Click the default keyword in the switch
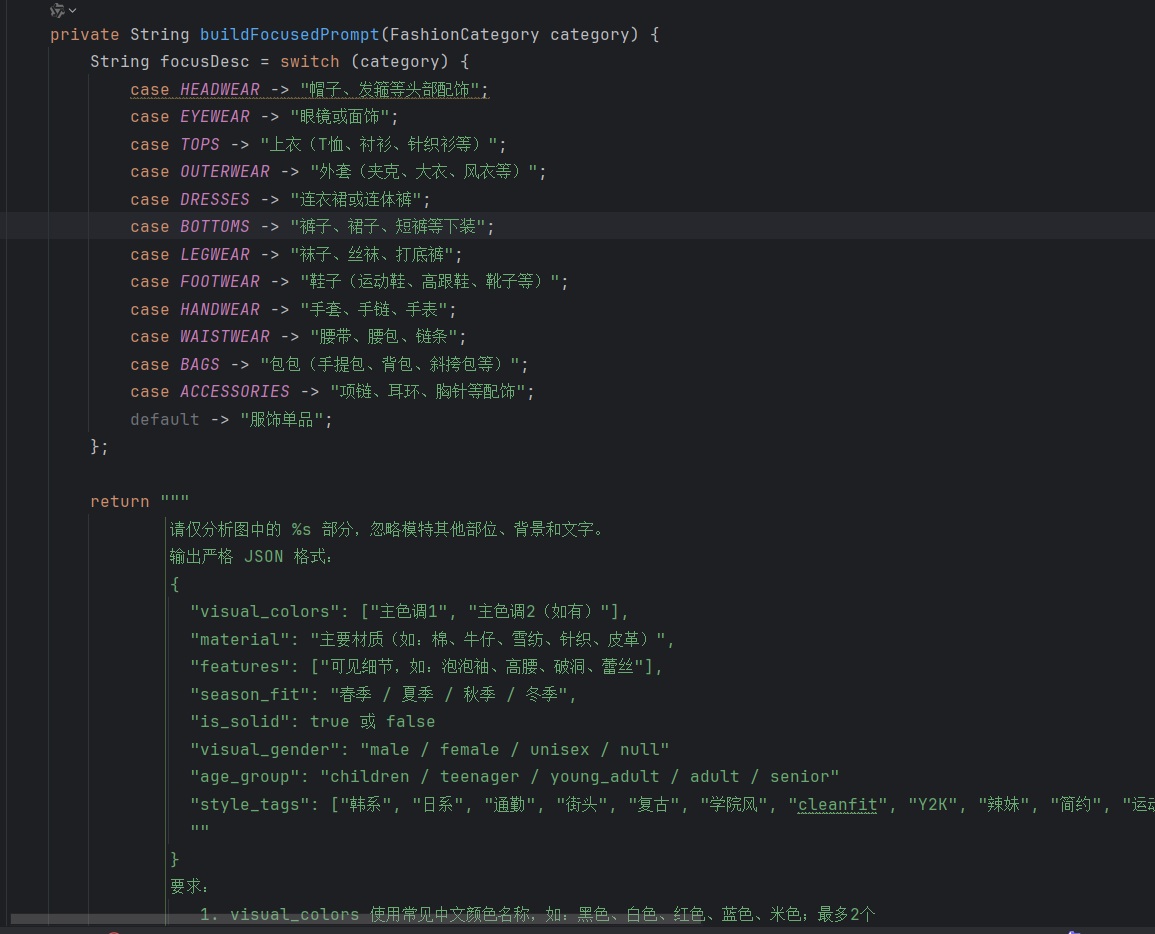Screen dimensions: 1155x934 tap(164, 420)
